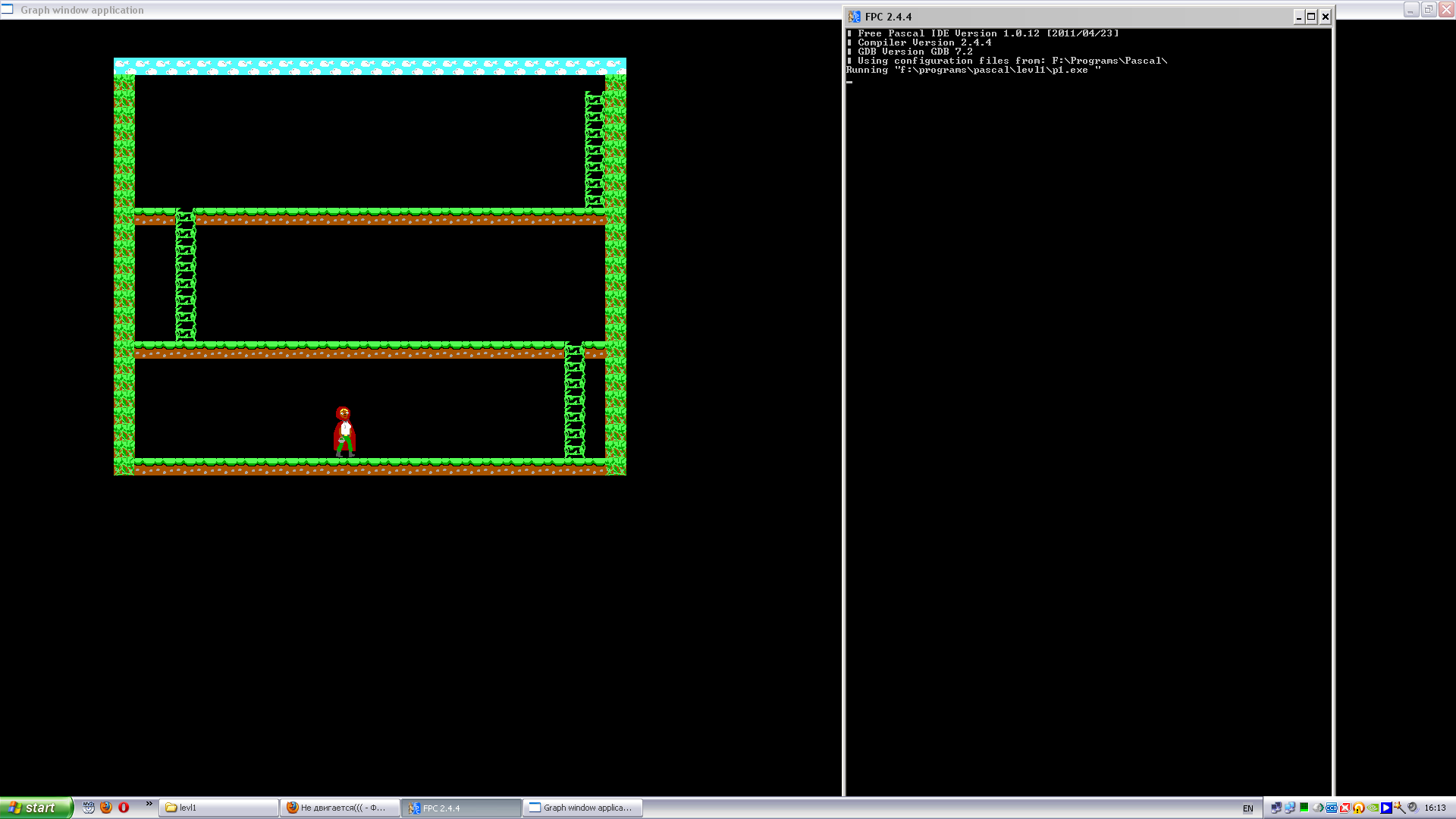This screenshot has width=1456, height=819.
Task: Click the NVIDIA tray icon
Action: click(1373, 808)
